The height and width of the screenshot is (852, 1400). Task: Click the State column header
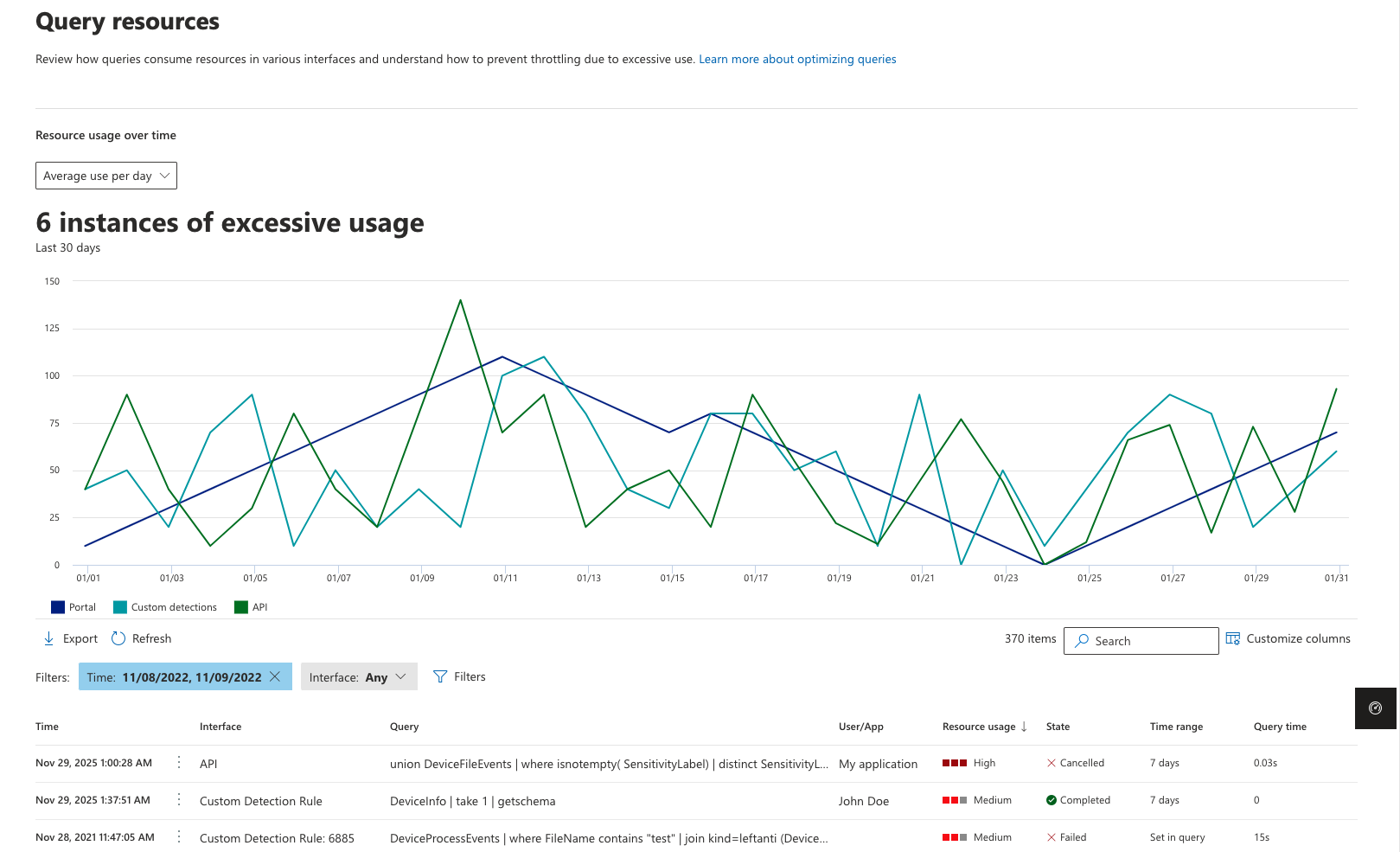[1058, 727]
